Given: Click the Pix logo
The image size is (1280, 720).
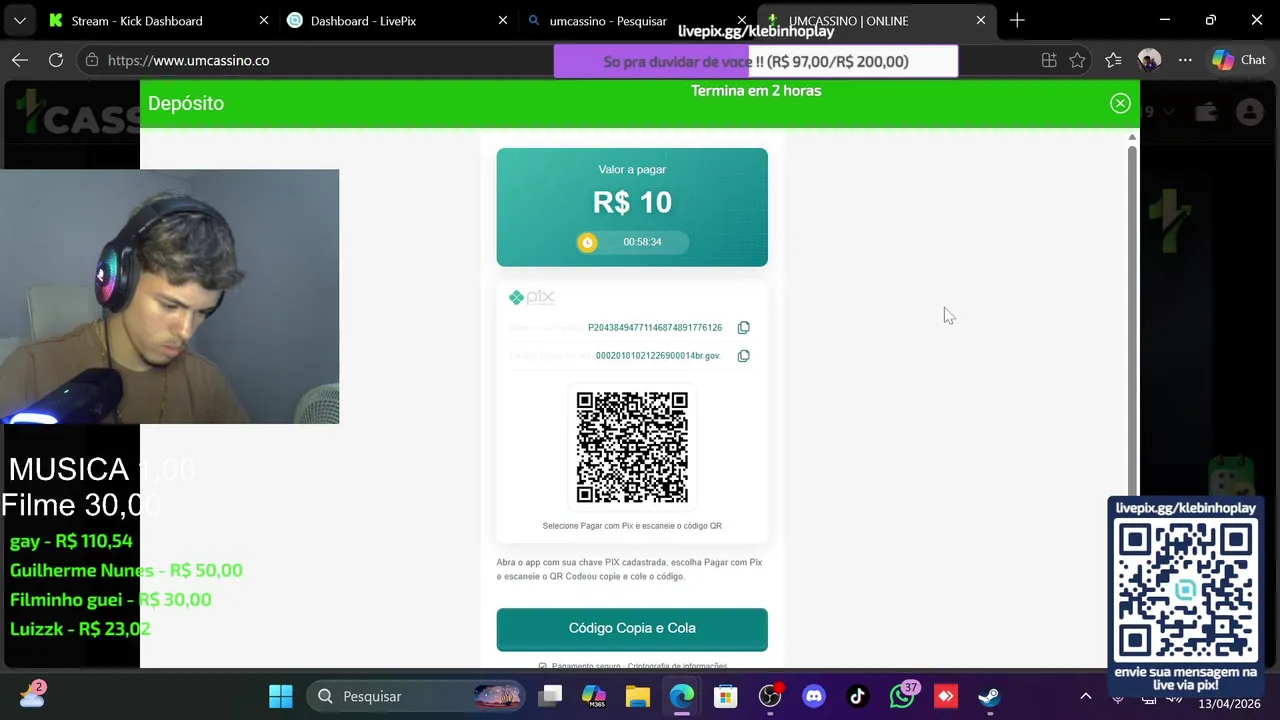Looking at the screenshot, I should coord(531,297).
